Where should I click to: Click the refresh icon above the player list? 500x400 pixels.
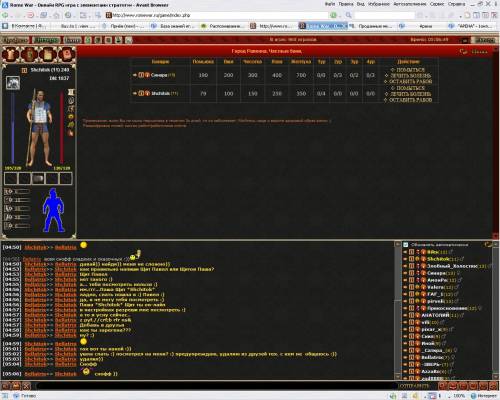click(x=487, y=245)
